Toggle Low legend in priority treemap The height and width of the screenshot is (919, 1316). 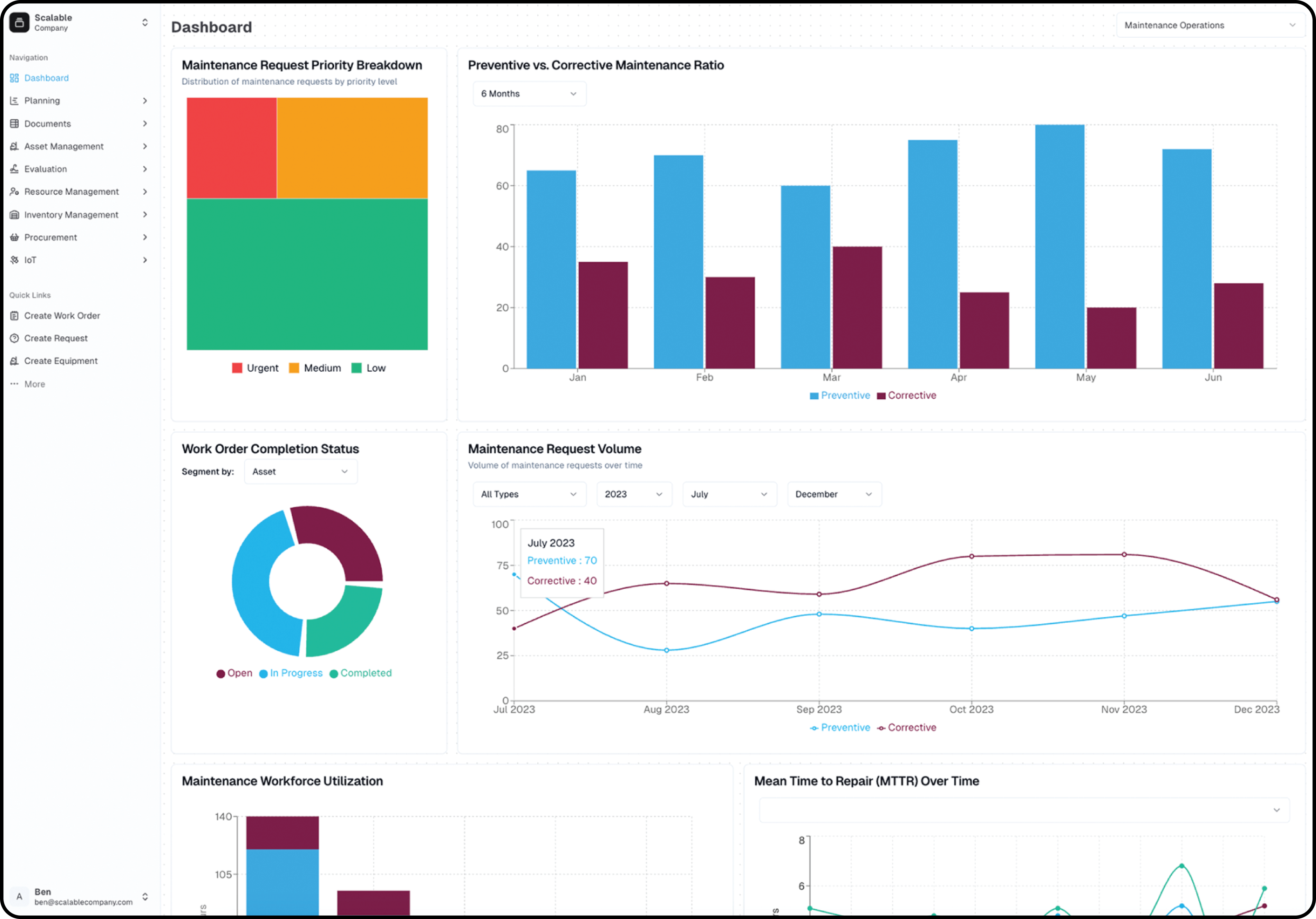[369, 368]
